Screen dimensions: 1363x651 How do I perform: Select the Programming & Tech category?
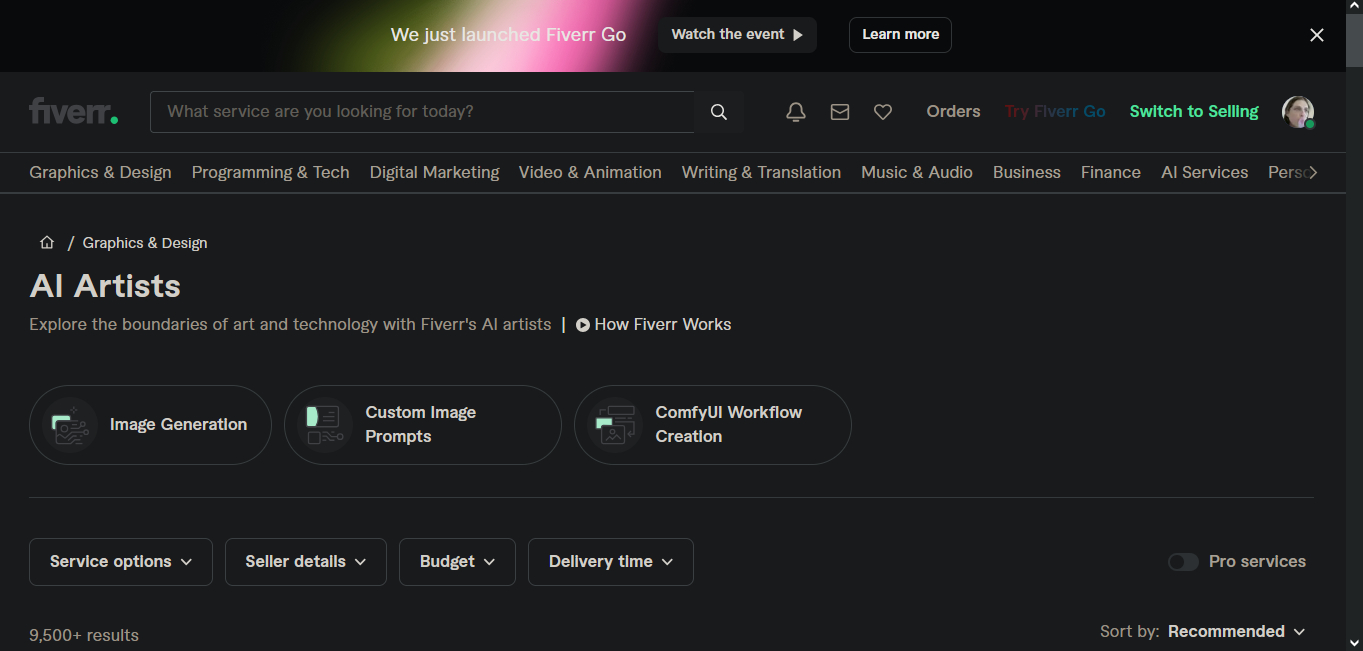tap(270, 172)
